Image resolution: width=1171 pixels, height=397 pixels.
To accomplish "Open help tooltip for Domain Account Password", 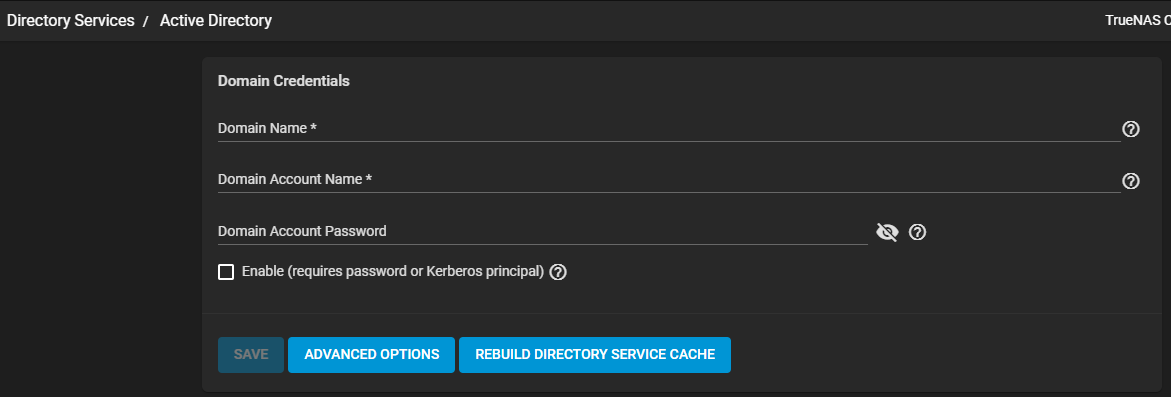I will pos(917,232).
